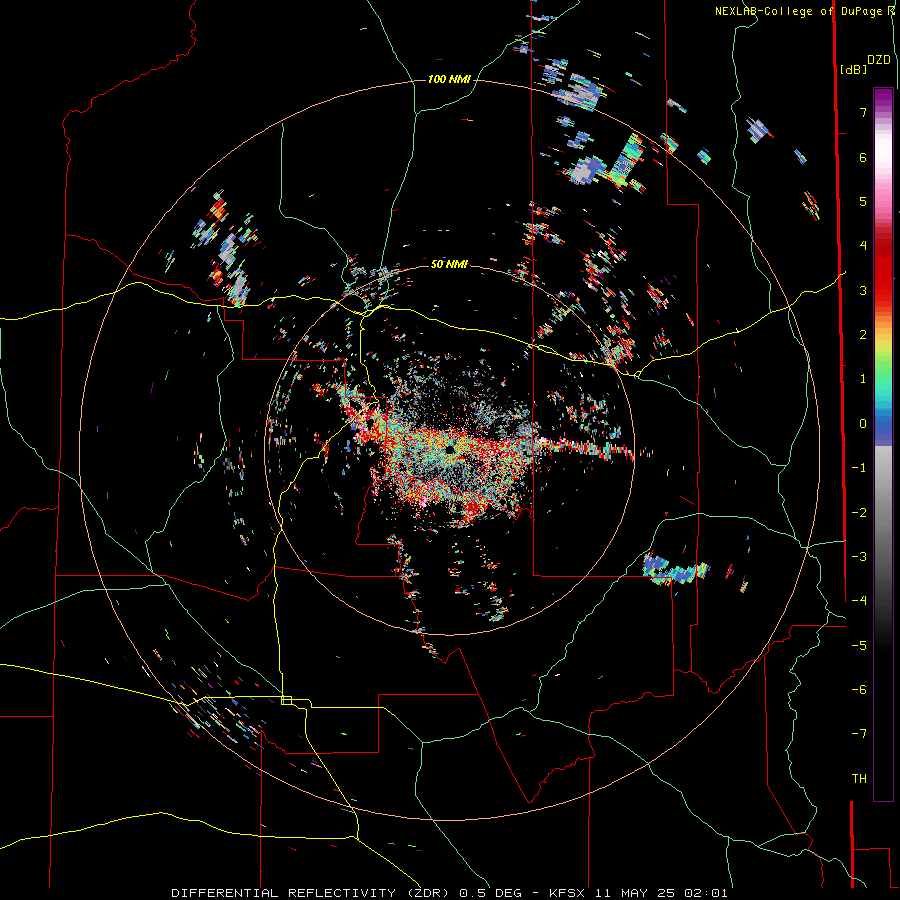Click scale value 7 on legend

(863, 112)
